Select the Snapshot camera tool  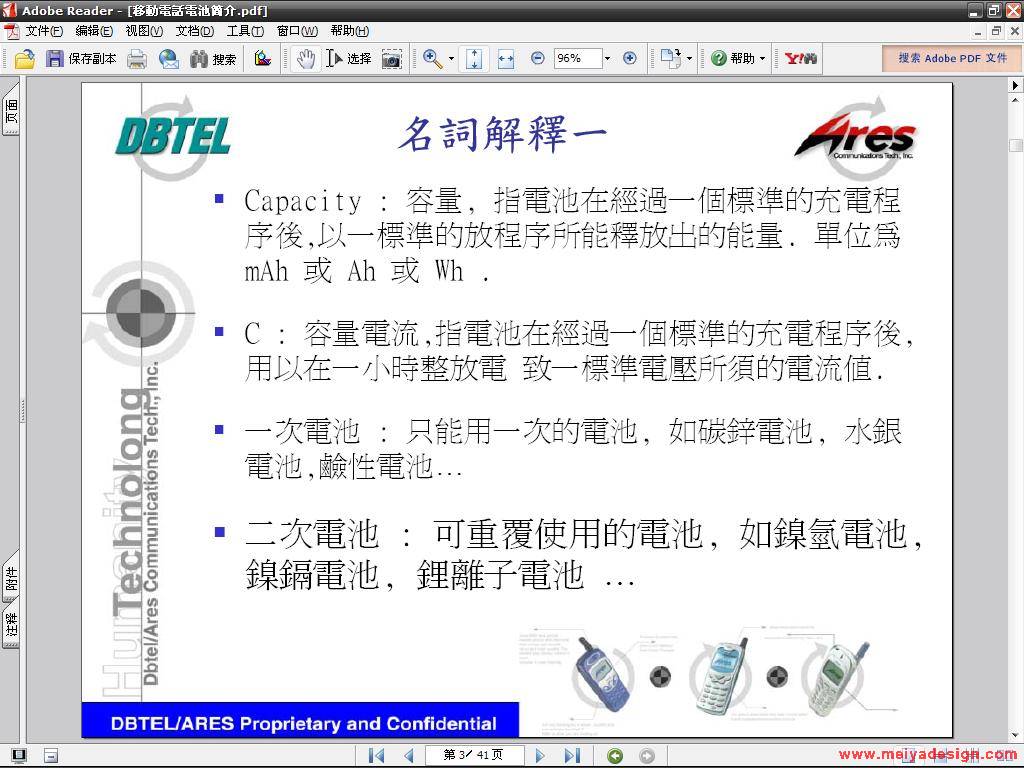(391, 59)
